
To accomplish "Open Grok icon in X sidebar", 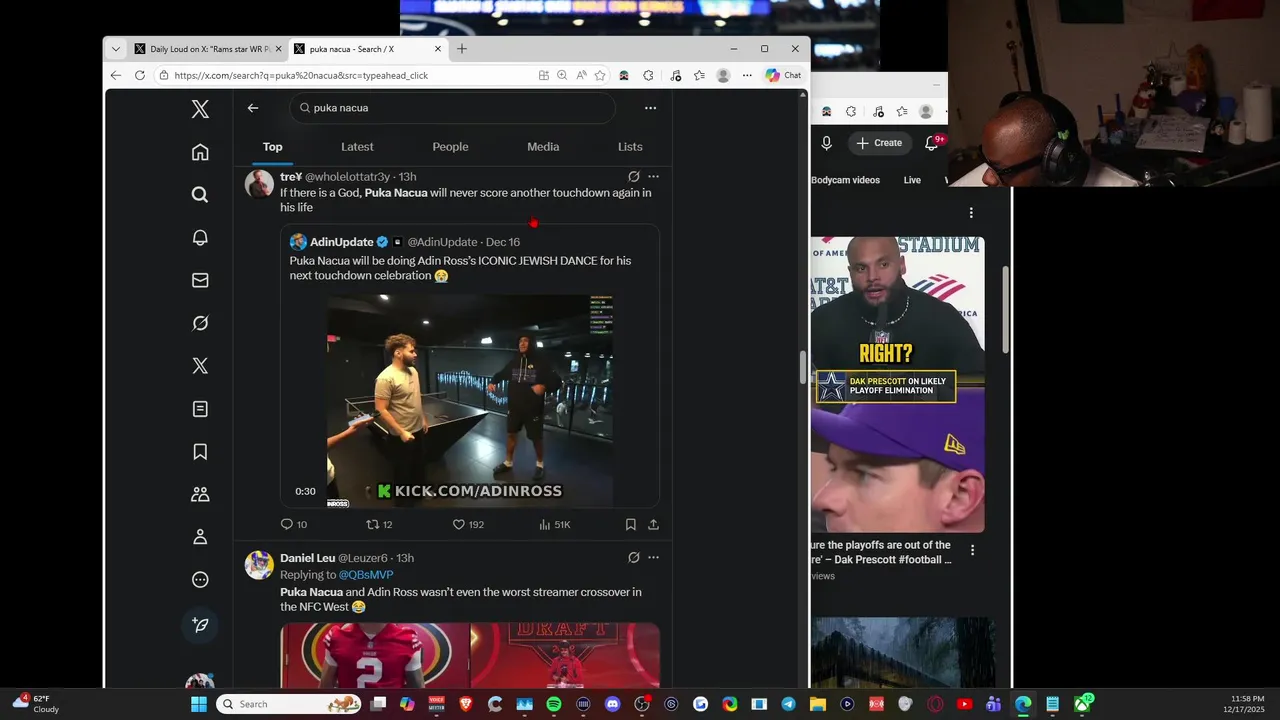I will pos(200,323).
